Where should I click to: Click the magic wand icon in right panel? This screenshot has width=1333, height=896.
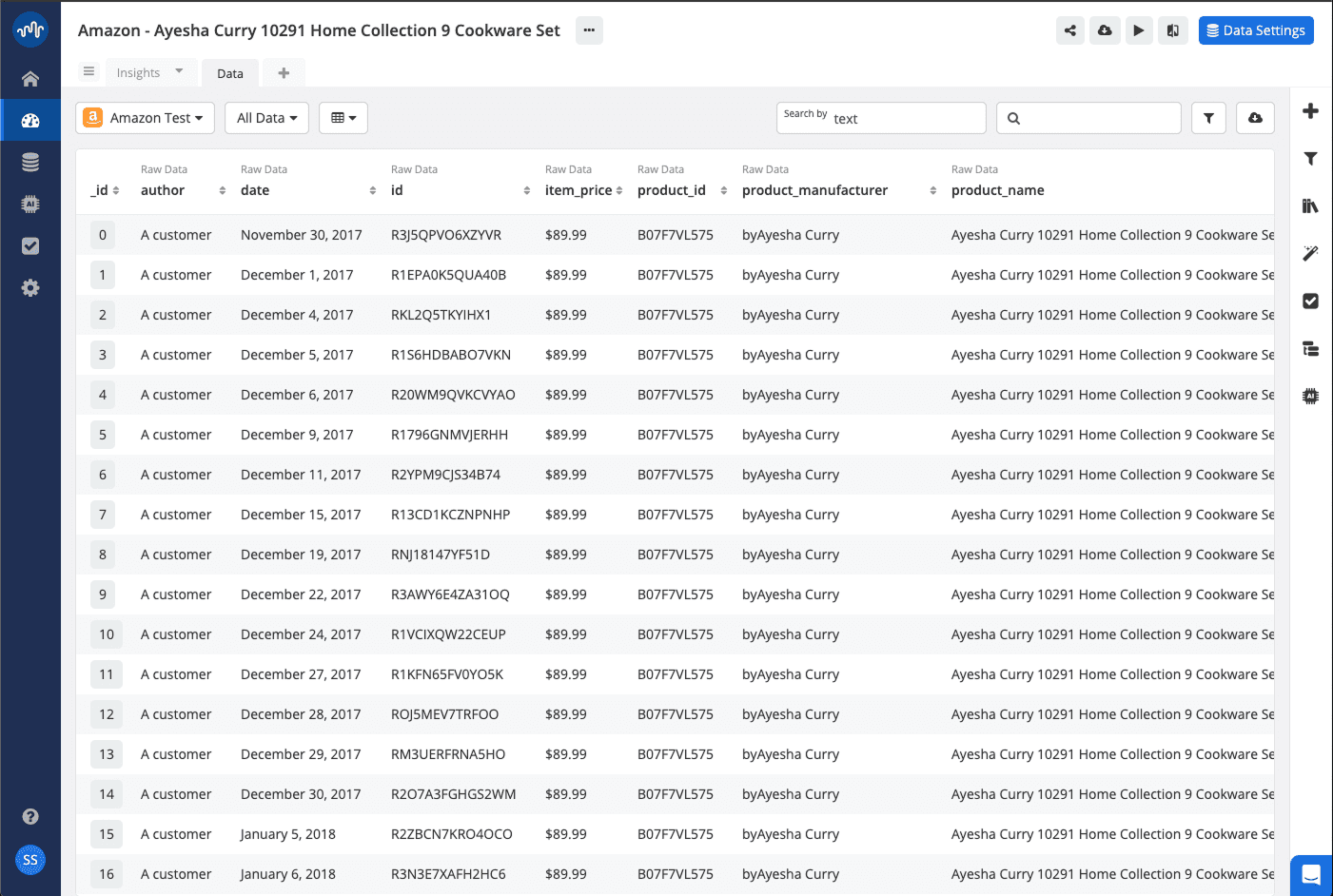[x=1310, y=253]
